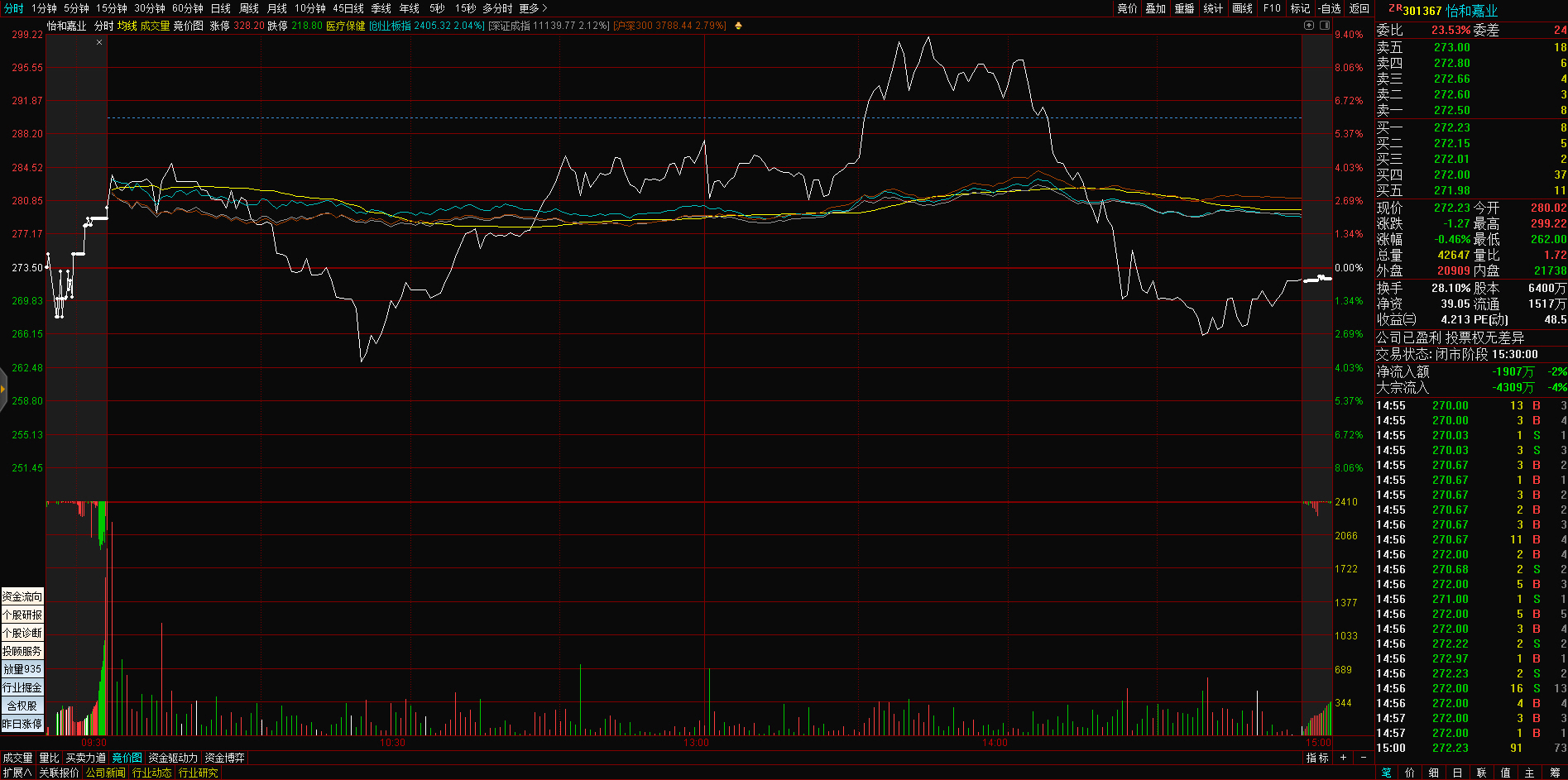This screenshot has width=1568, height=780.
Task: Toggle the 叠加 overlay option
Action: 1155,8
